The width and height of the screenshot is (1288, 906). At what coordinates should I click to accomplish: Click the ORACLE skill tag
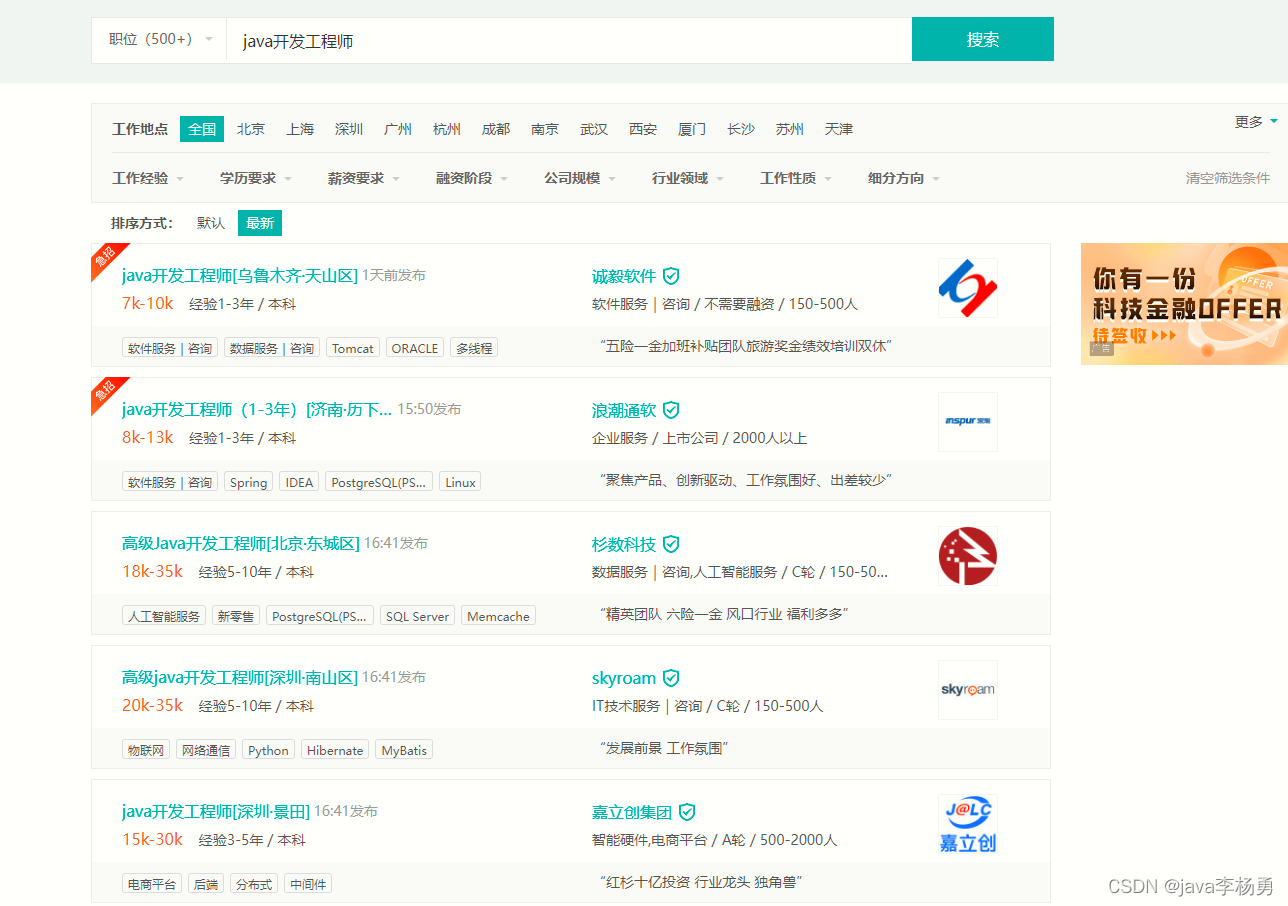point(415,348)
